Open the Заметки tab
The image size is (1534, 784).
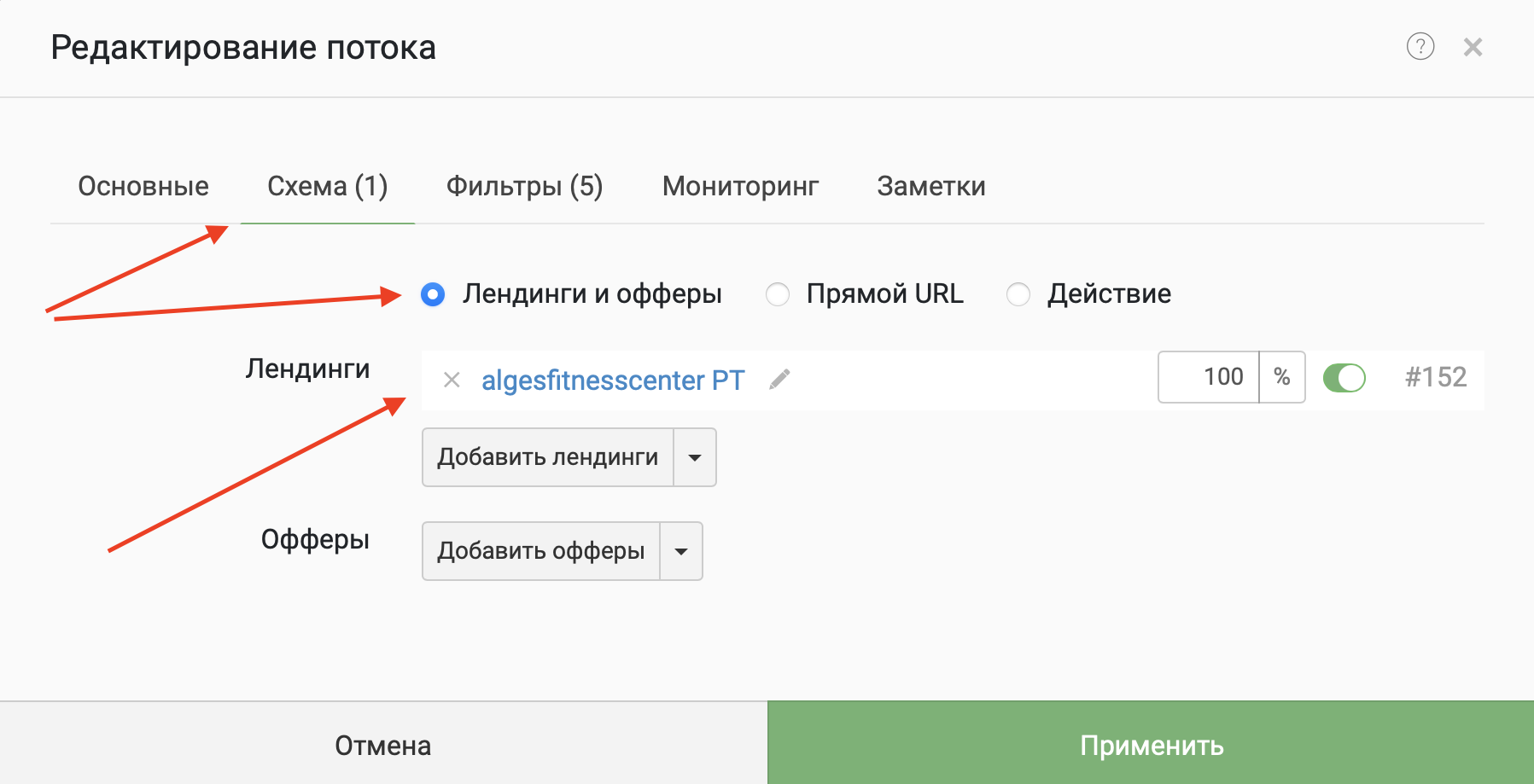click(x=930, y=186)
